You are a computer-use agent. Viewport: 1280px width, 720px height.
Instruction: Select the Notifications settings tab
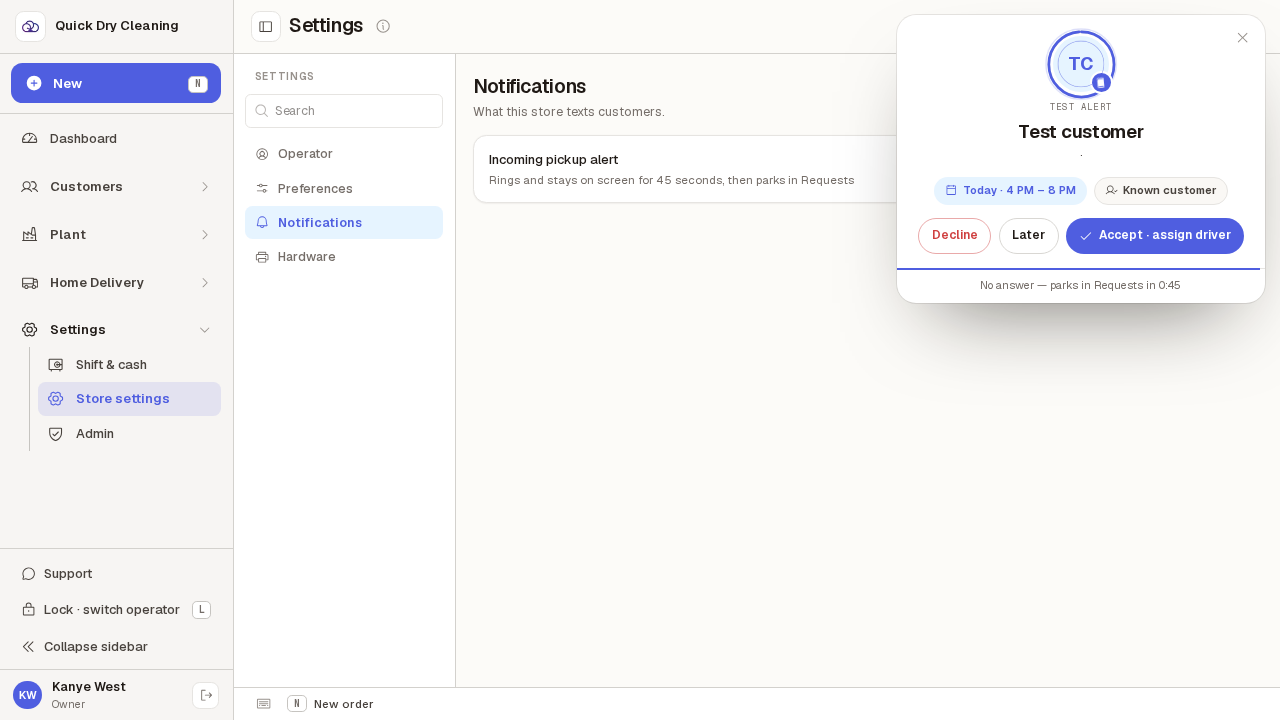344,223
